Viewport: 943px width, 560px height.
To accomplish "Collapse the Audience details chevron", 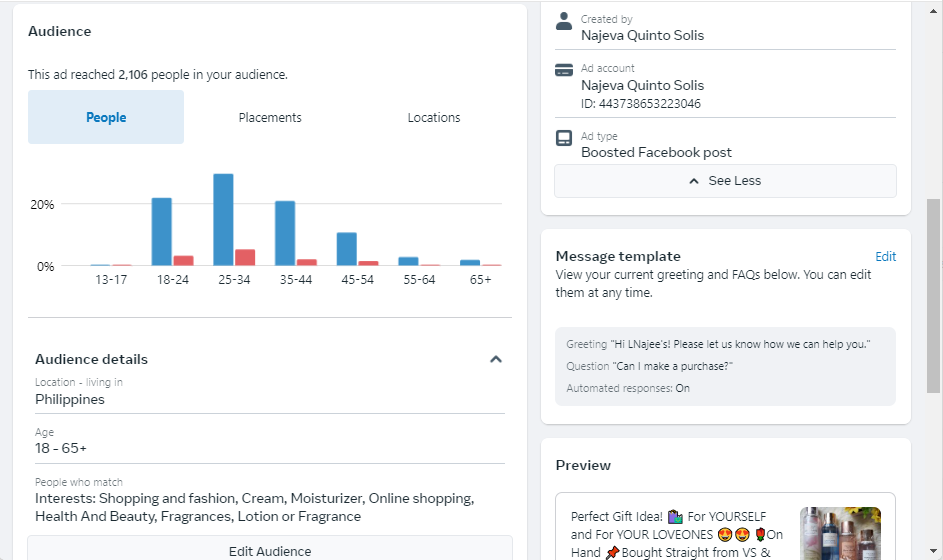I will [x=495, y=359].
